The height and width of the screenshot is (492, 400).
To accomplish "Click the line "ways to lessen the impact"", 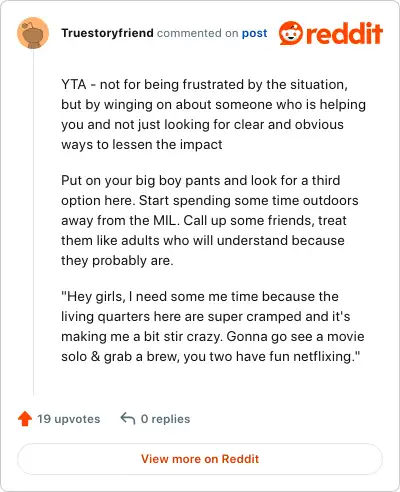I will pos(142,144).
